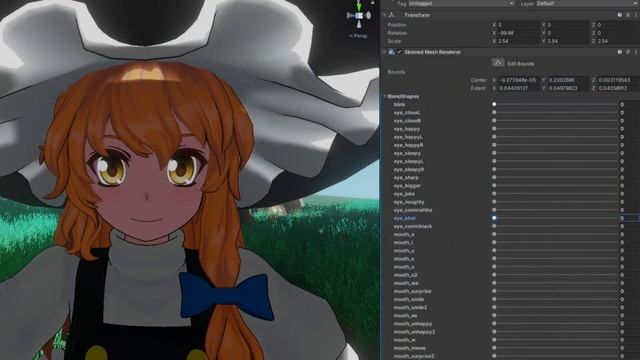Viewport: 640px width, 360px height.
Task: Adjust the eye_comicblack blendshape slider
Action: 555,226
